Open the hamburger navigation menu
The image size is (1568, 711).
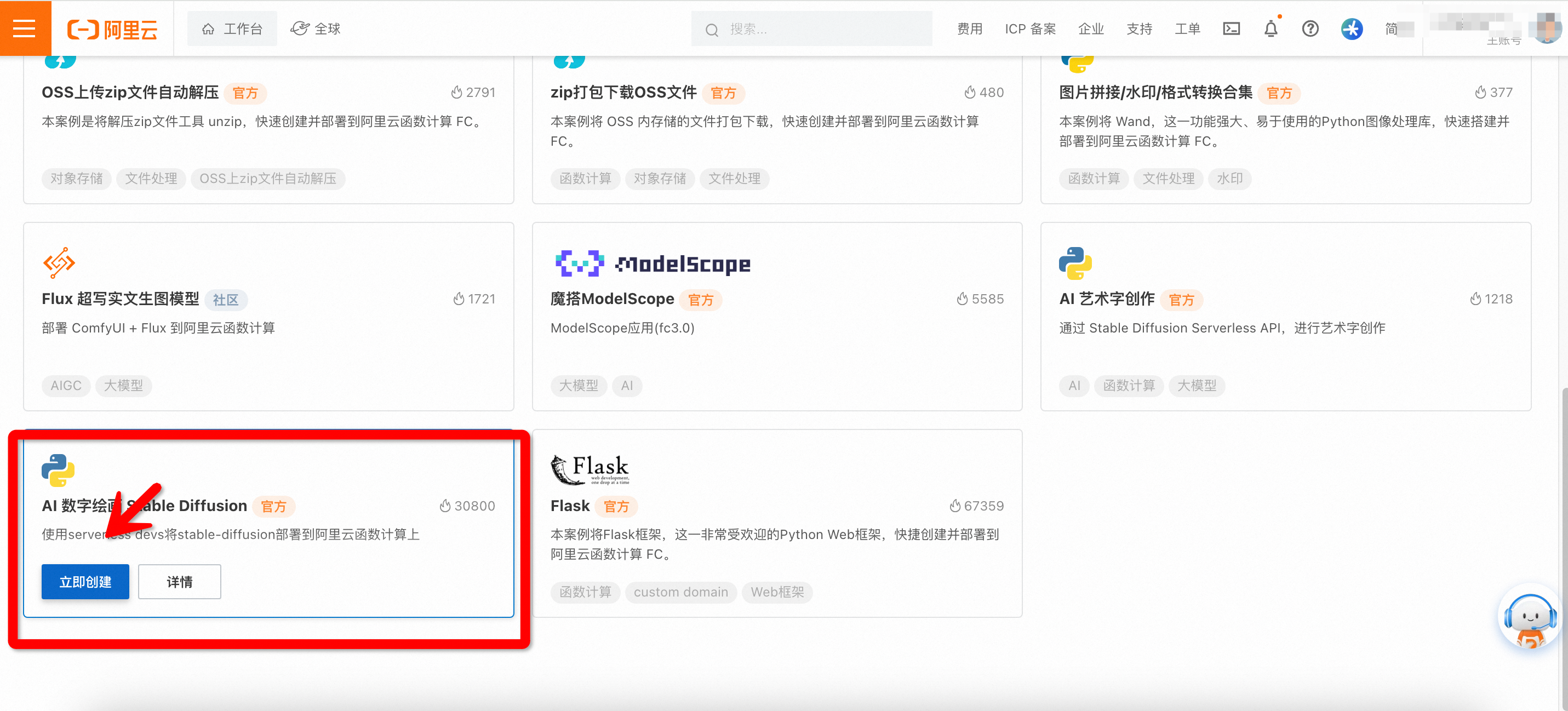click(x=24, y=28)
